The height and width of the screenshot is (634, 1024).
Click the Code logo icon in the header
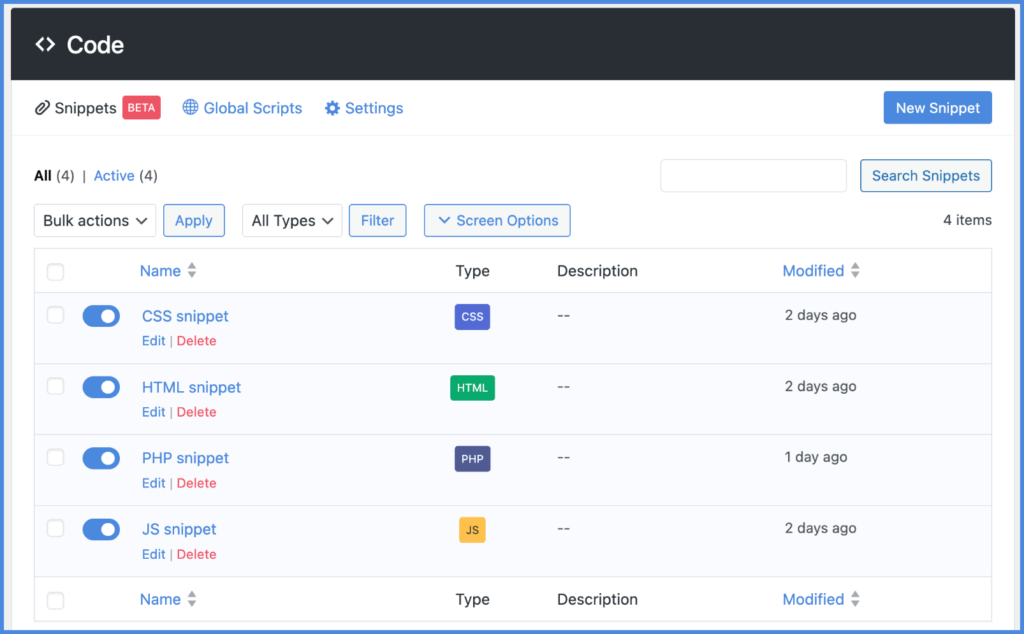tap(44, 44)
